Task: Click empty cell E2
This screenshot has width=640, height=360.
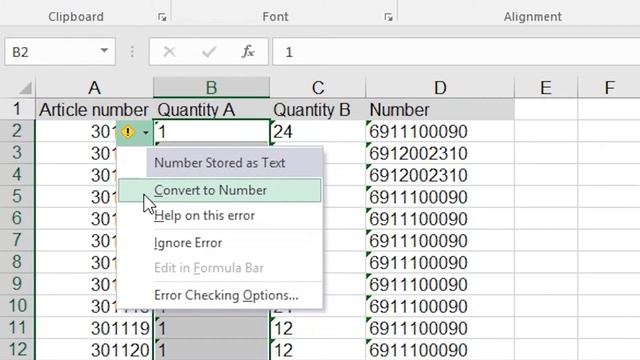Action: 546,131
